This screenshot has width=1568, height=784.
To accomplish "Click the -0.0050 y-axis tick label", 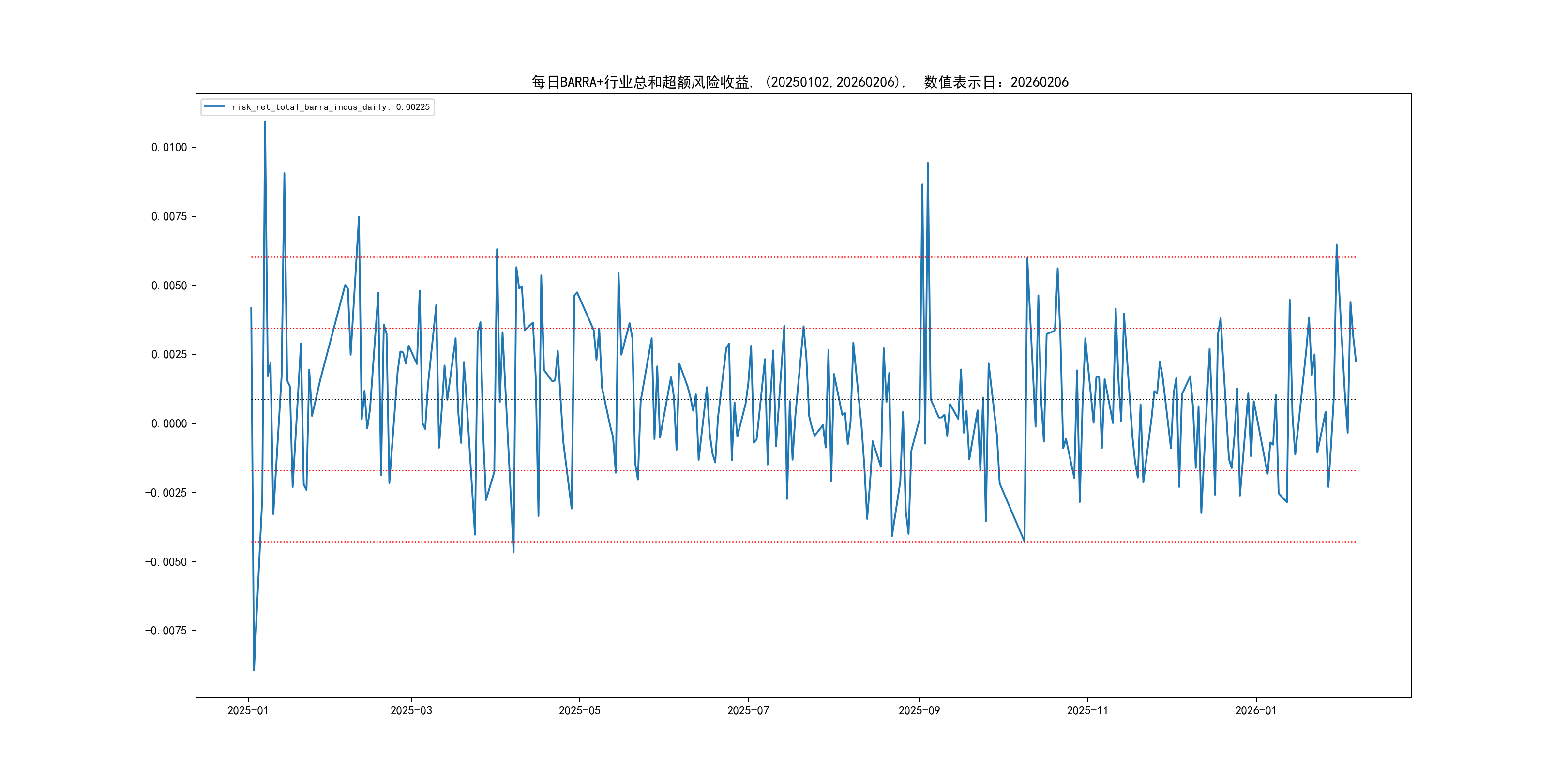I will click(166, 562).
